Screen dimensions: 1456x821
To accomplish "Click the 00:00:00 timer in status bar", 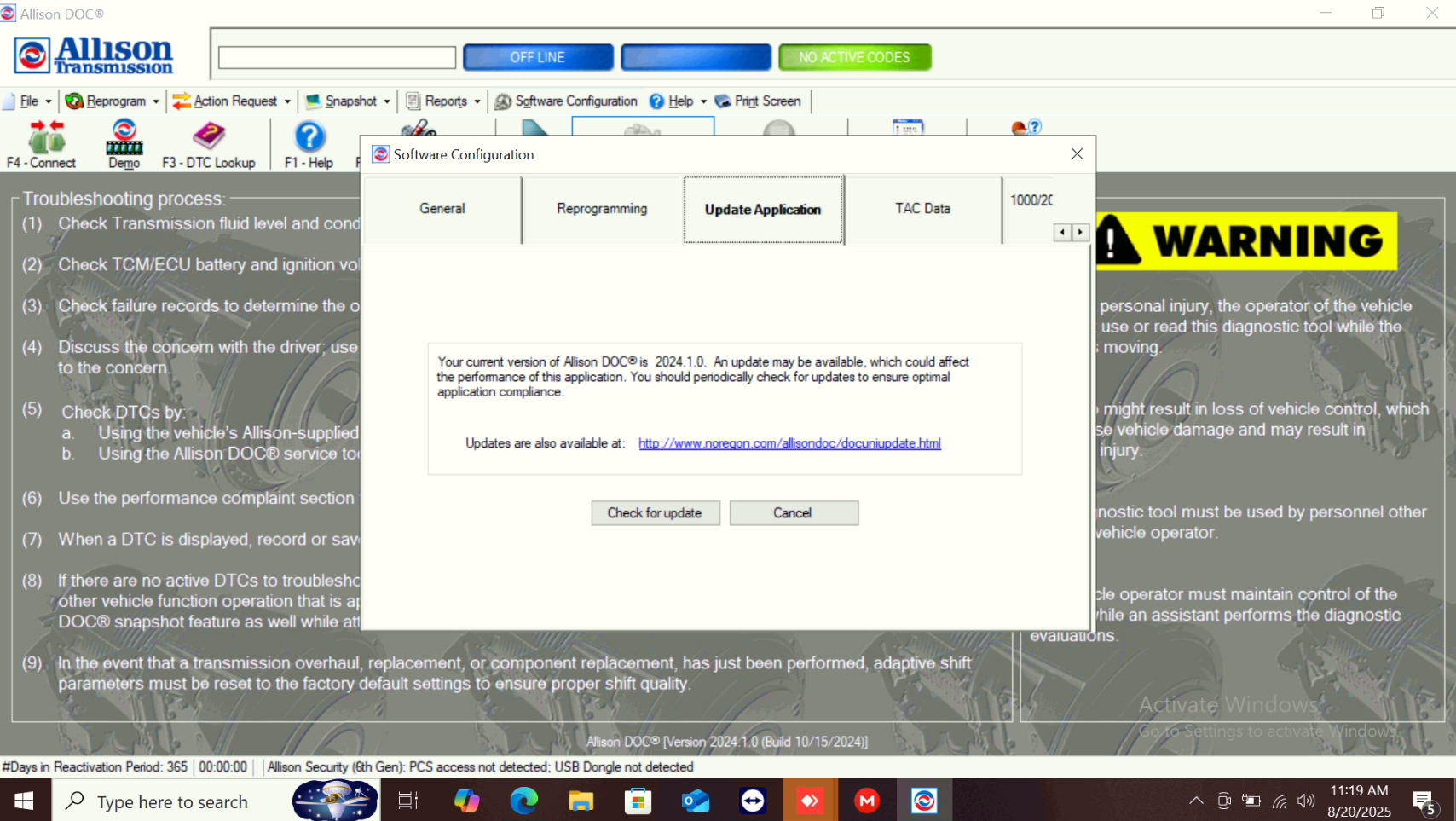I will [222, 767].
